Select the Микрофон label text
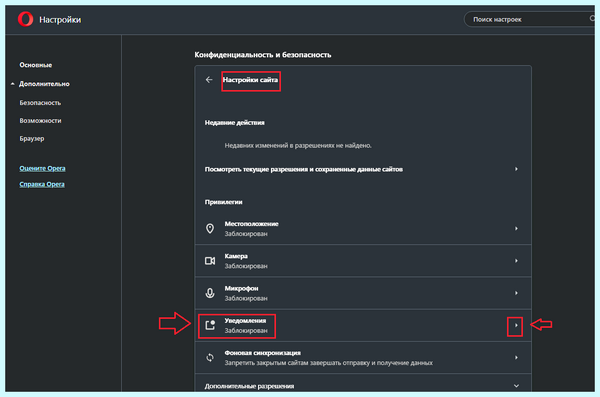This screenshot has height=397, width=600. pyautogui.click(x=241, y=288)
